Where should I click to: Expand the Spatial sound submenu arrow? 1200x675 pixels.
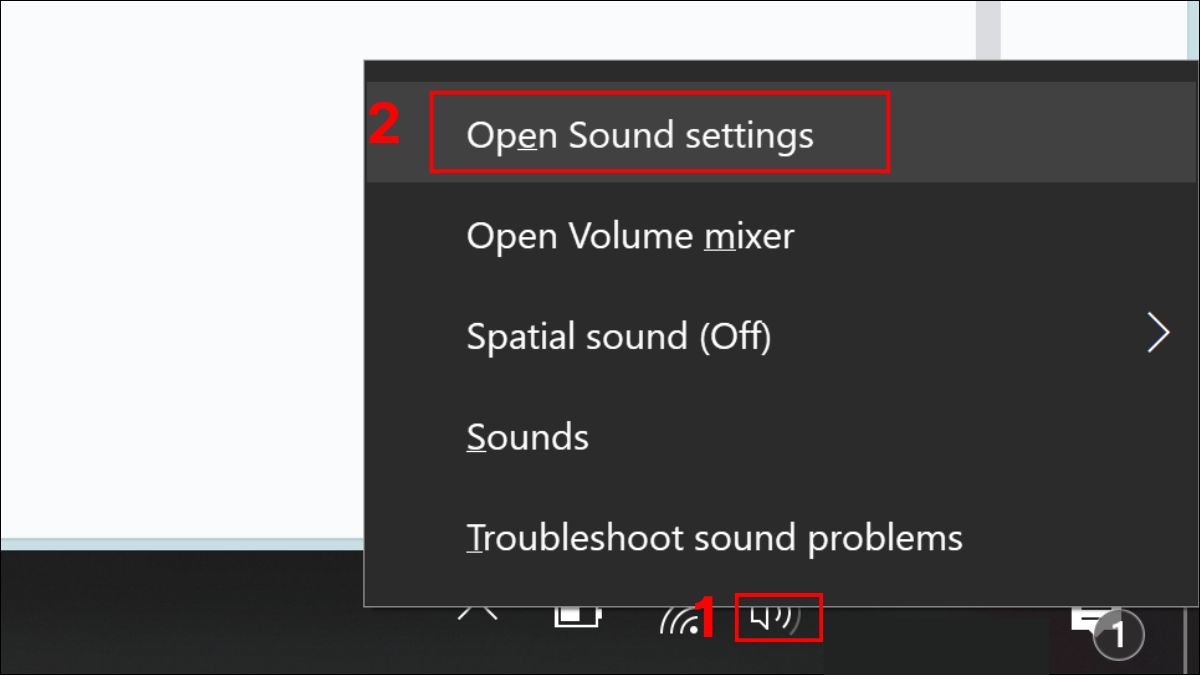[1157, 332]
